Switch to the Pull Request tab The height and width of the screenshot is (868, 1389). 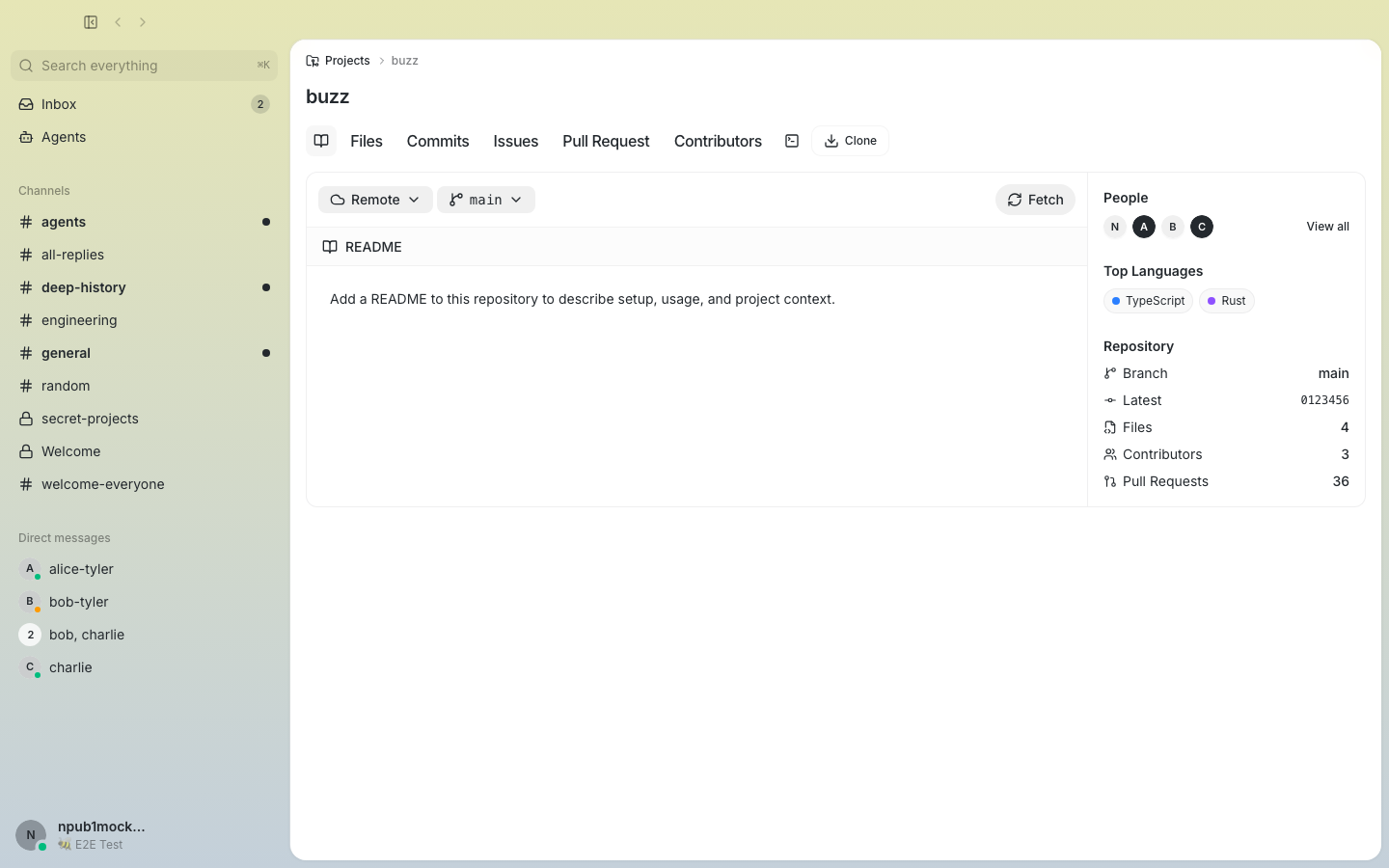[x=606, y=141]
